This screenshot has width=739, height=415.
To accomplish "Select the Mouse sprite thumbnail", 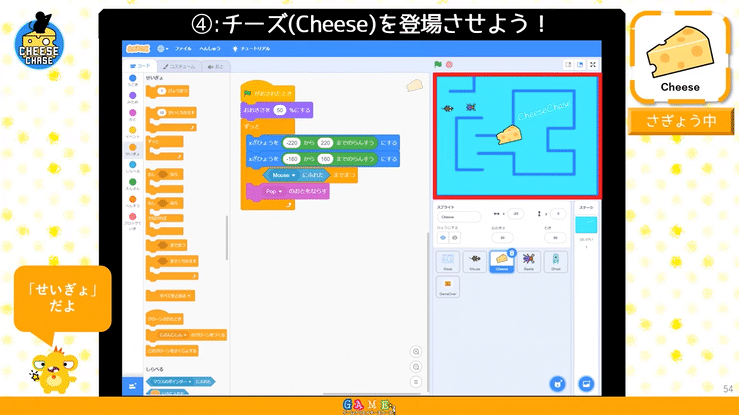I will click(475, 262).
